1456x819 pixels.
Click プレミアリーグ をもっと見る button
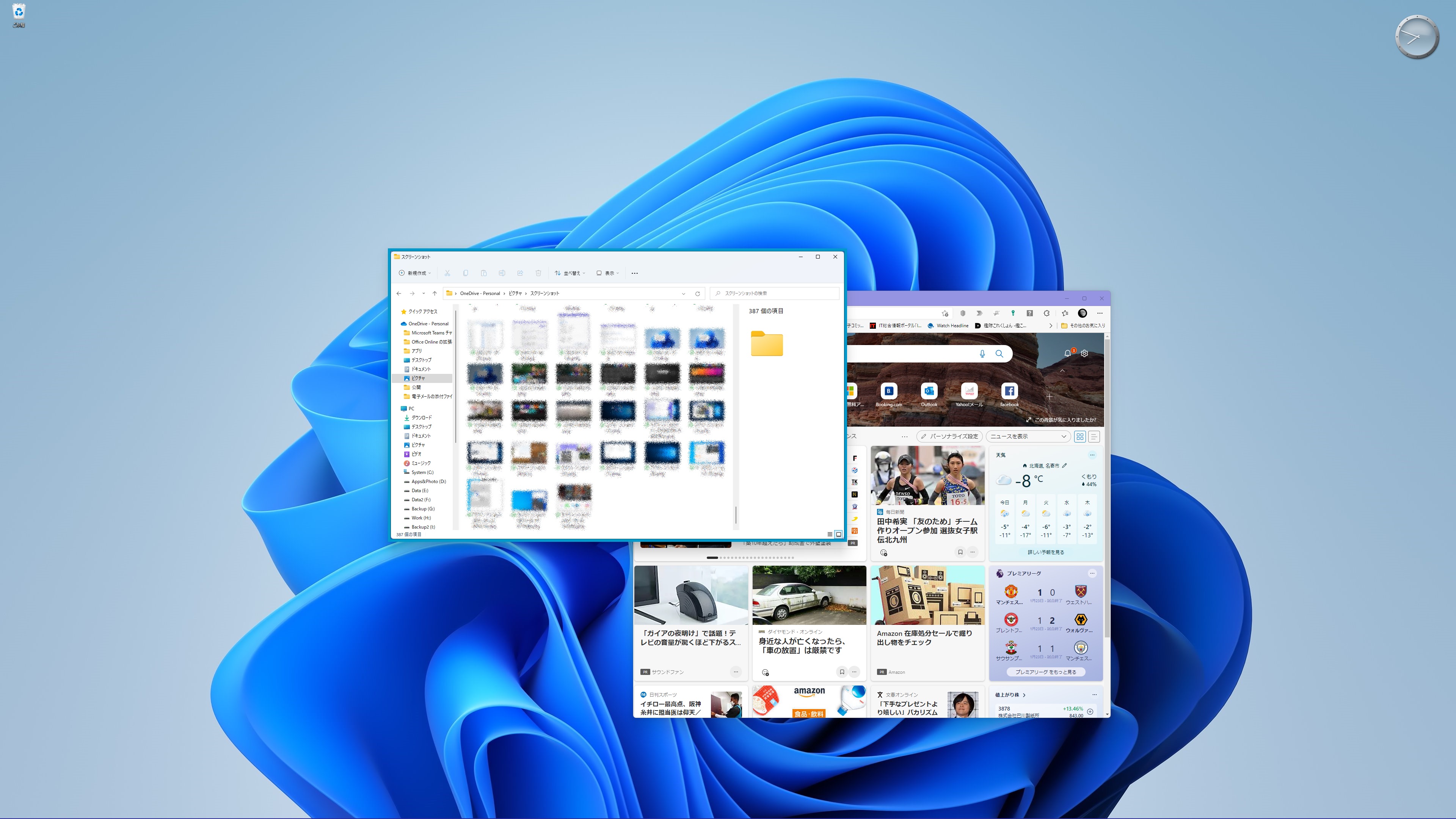pos(1046,672)
